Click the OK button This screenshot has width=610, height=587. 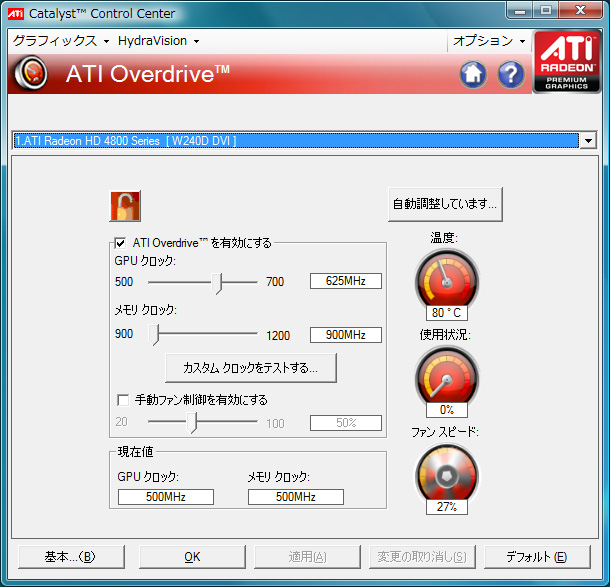click(192, 557)
